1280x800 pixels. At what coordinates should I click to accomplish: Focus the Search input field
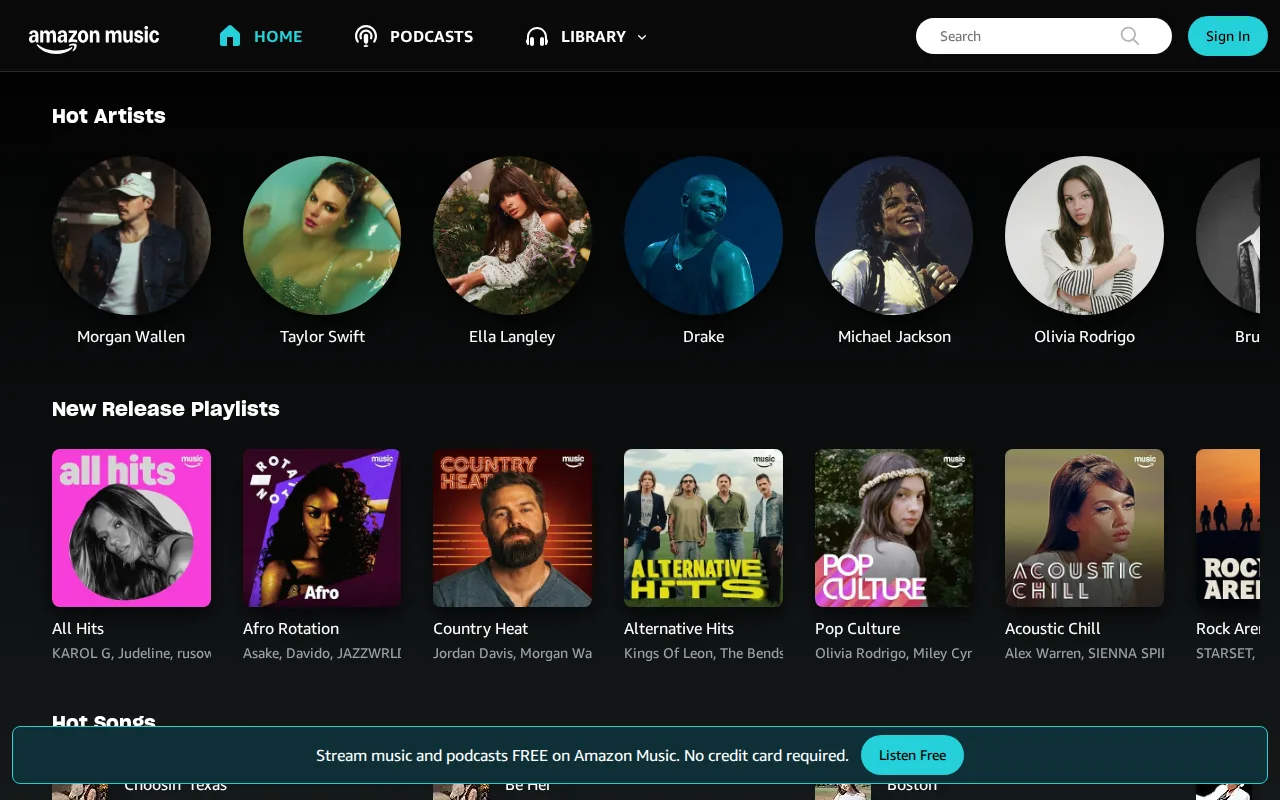1044,36
